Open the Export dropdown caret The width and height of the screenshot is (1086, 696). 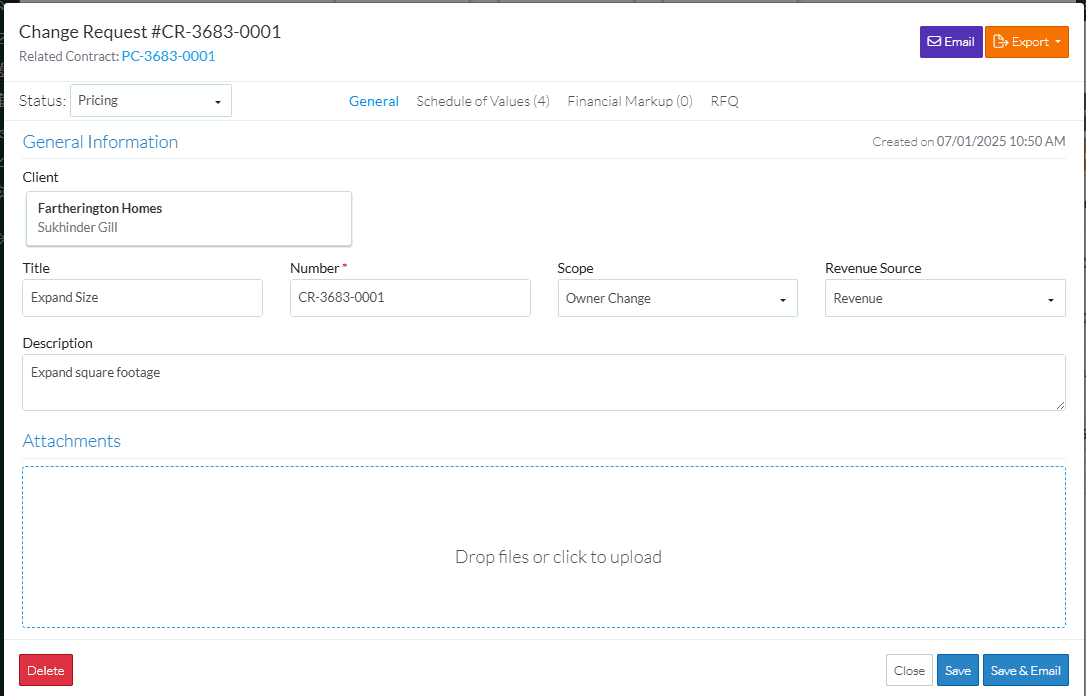[1058, 42]
